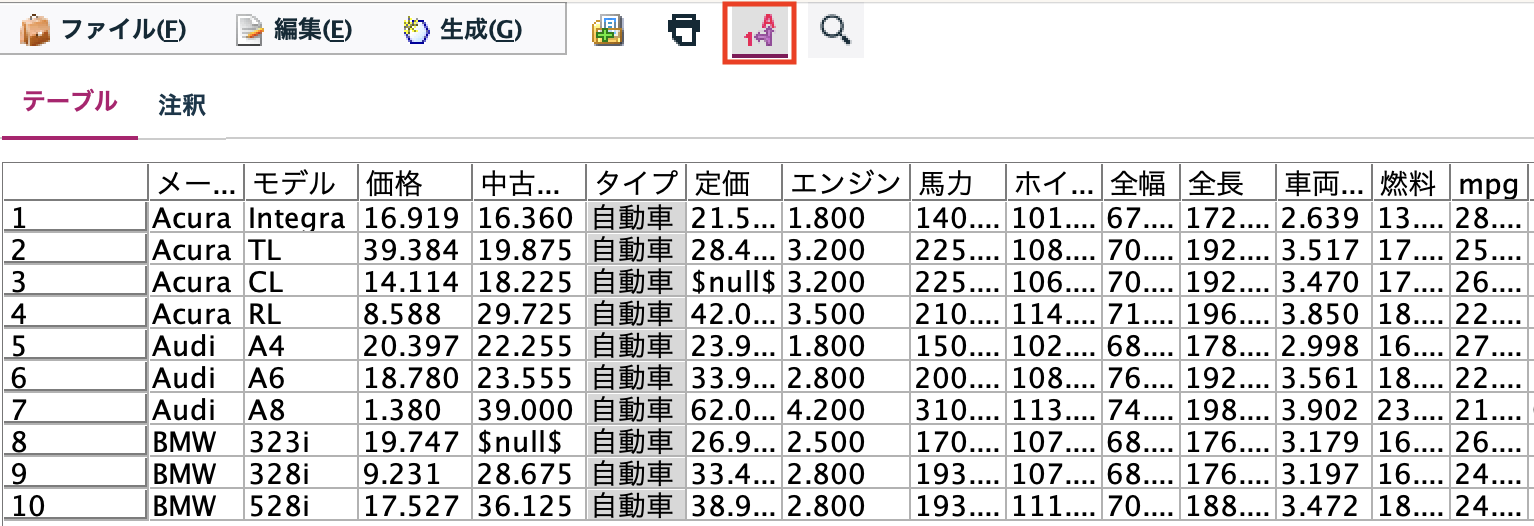Screen dimensions: 1534x526
Task: Select the 価格 column header
Action: pos(416,184)
